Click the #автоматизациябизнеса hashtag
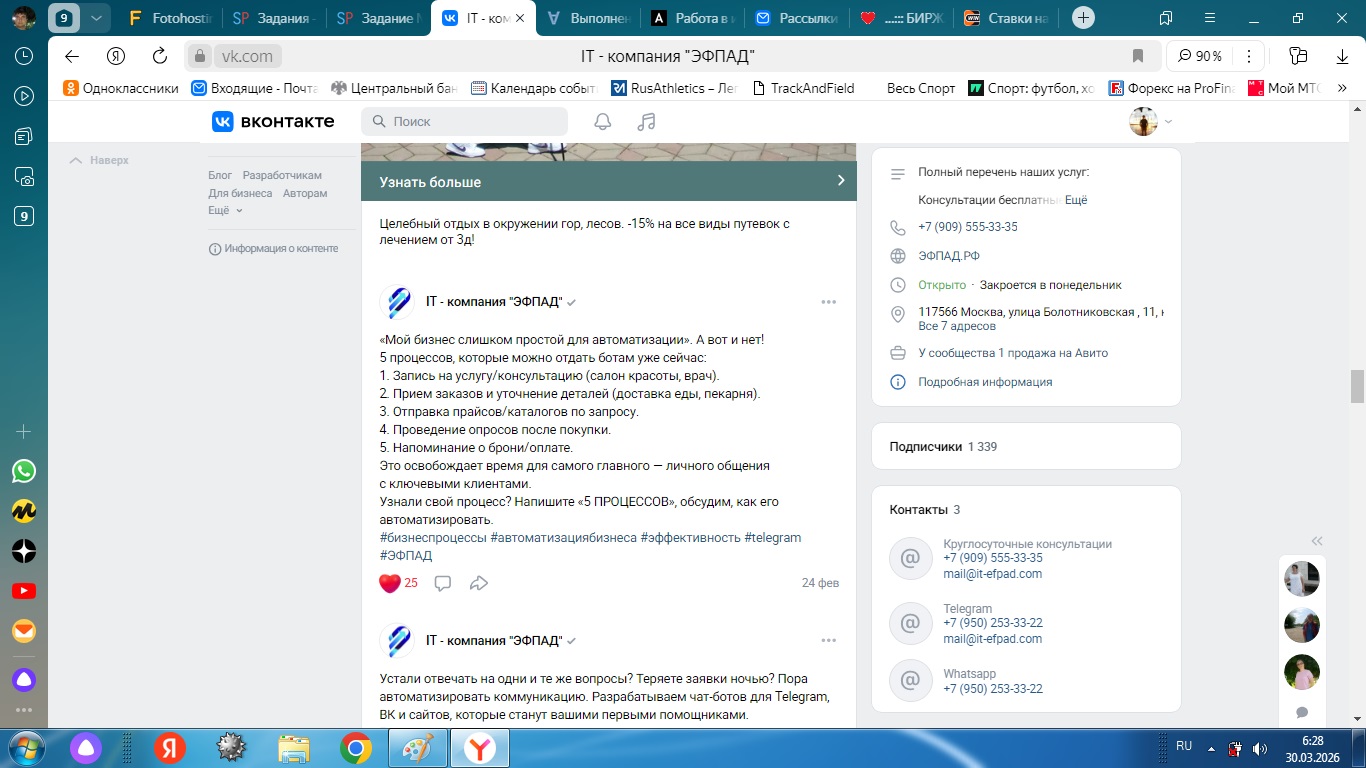 [x=564, y=538]
